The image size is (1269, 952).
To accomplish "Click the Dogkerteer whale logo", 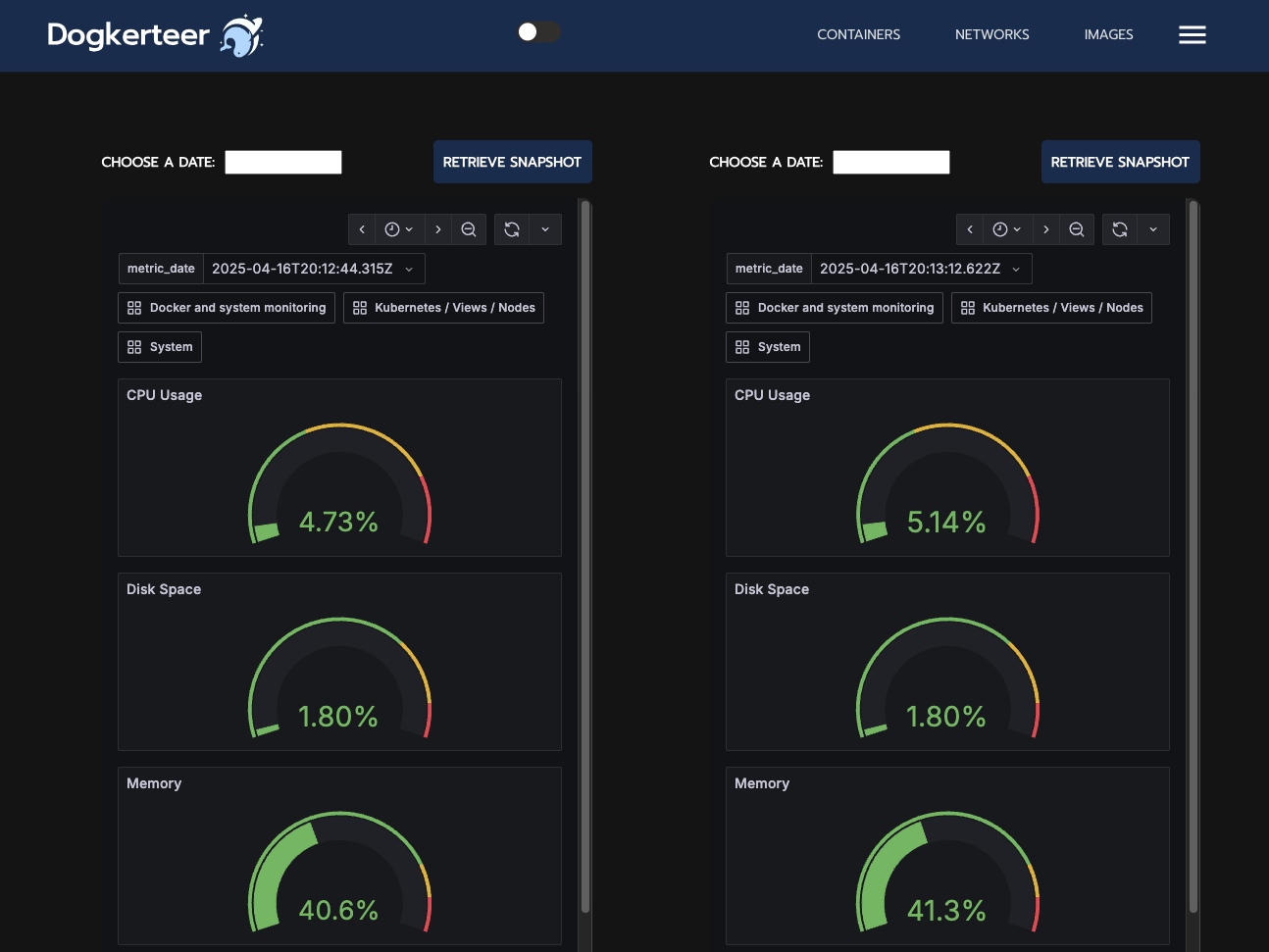I will pyautogui.click(x=241, y=35).
